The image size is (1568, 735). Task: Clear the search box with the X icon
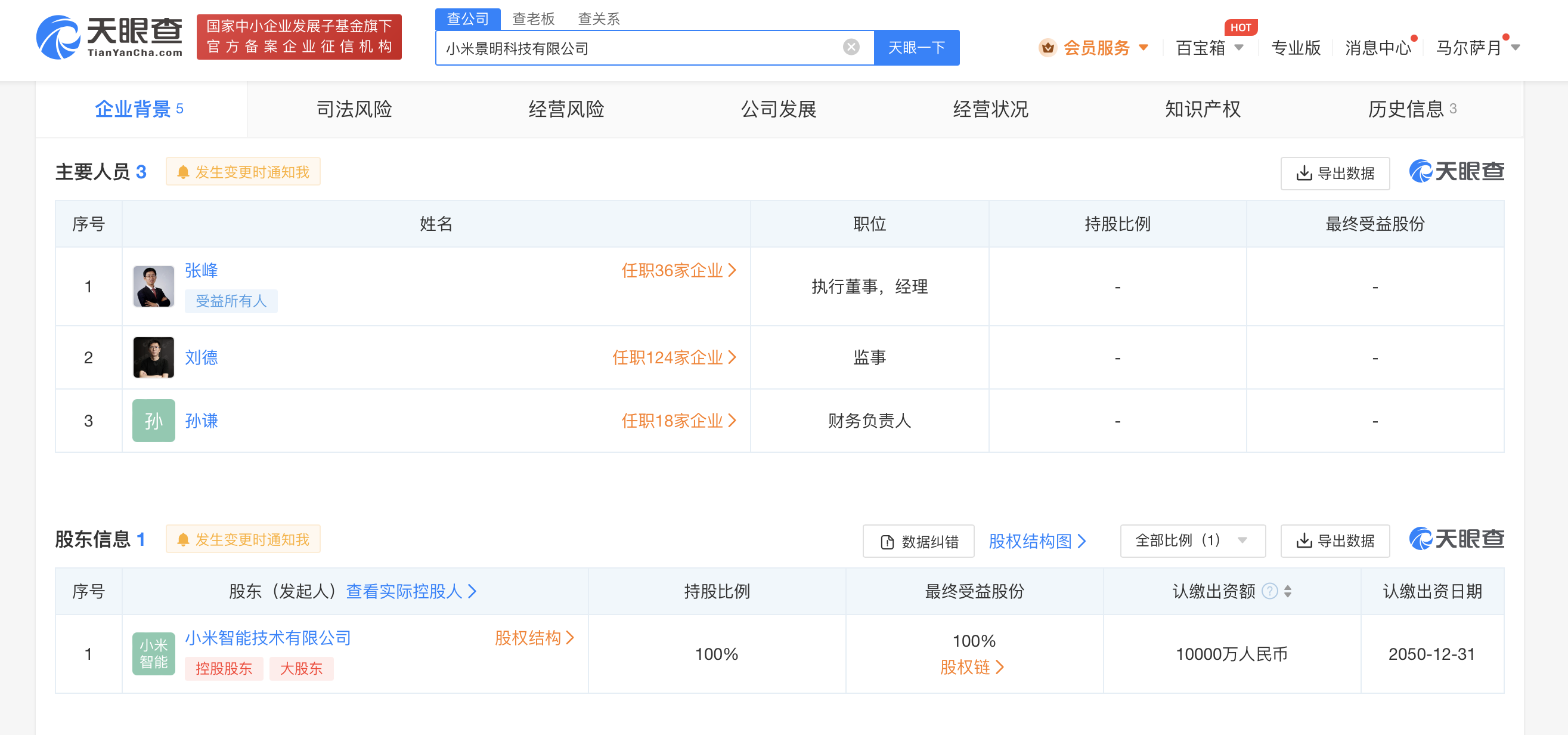click(x=851, y=47)
